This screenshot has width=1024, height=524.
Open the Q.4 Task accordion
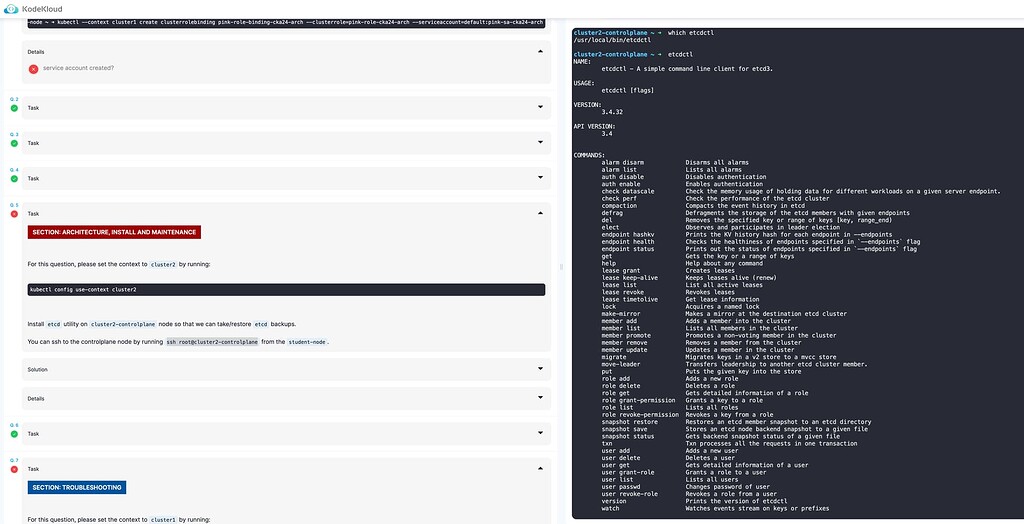[541, 179]
